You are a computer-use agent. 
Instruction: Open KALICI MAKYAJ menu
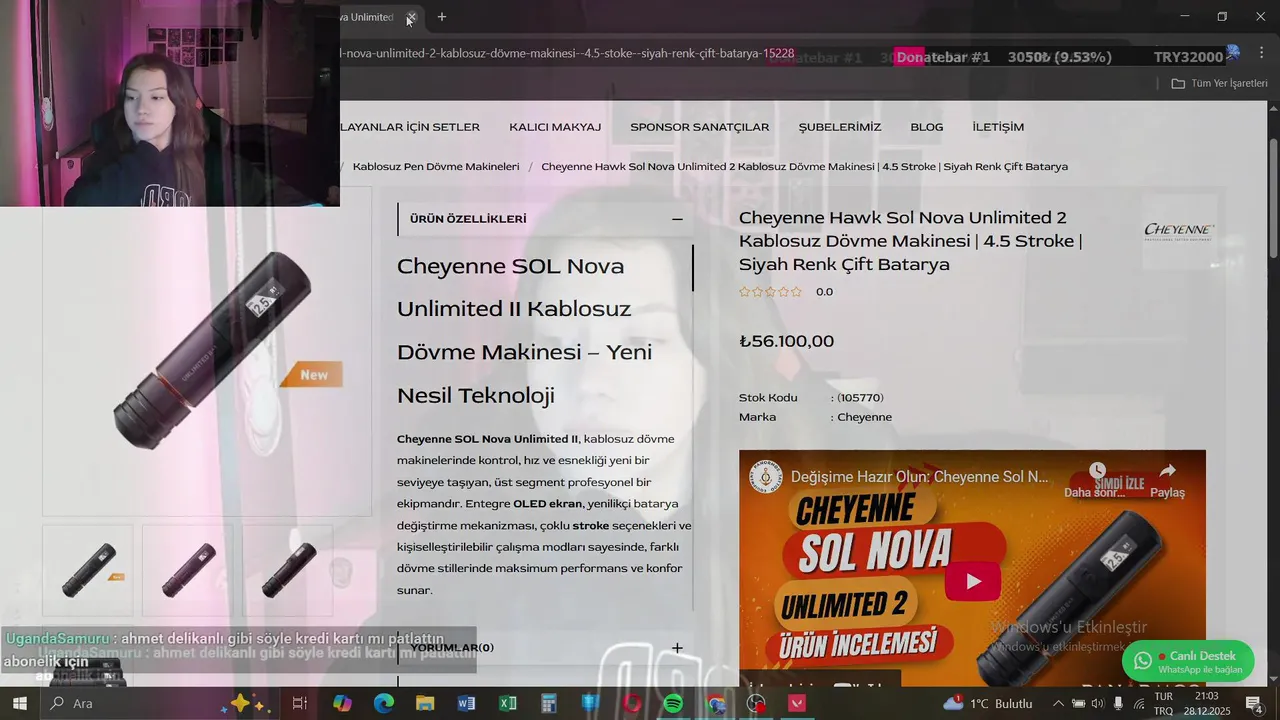point(555,127)
